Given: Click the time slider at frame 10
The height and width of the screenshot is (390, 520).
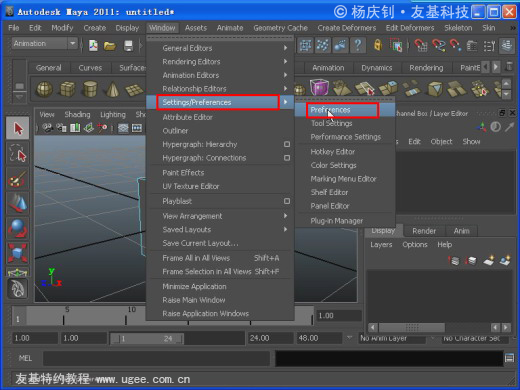Looking at the screenshot, I should pos(126,316).
